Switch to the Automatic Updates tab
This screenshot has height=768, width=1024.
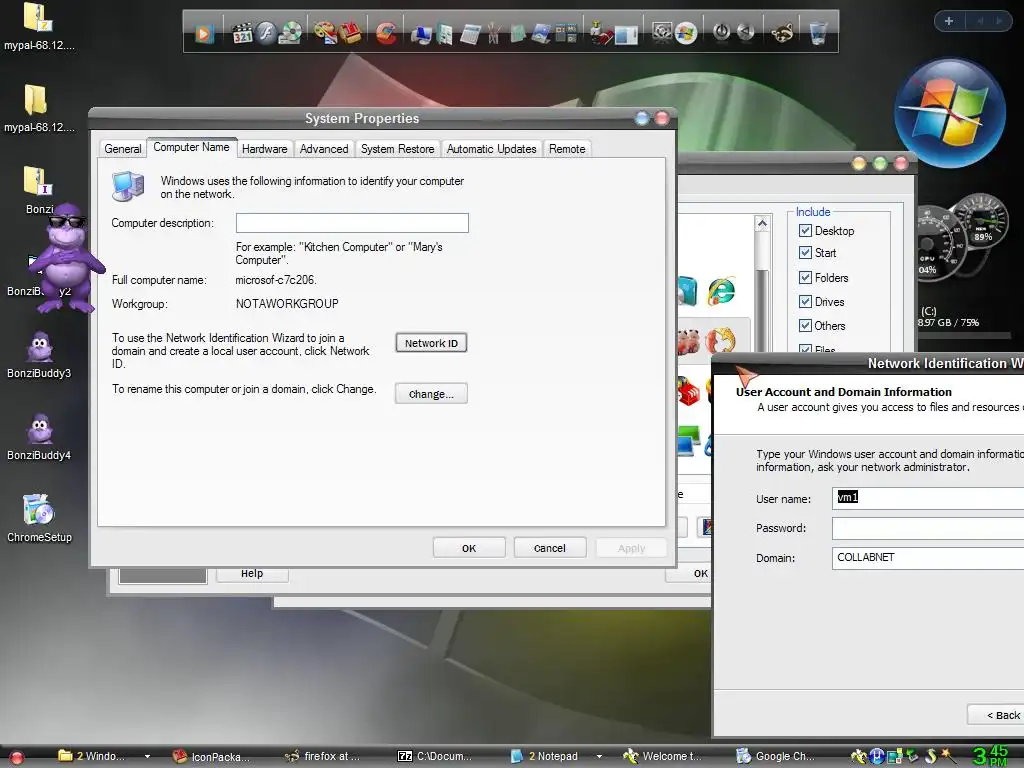click(491, 149)
